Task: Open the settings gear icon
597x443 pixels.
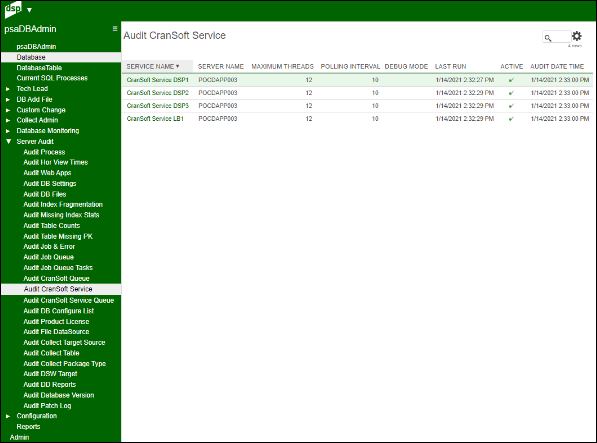Action: [x=577, y=36]
